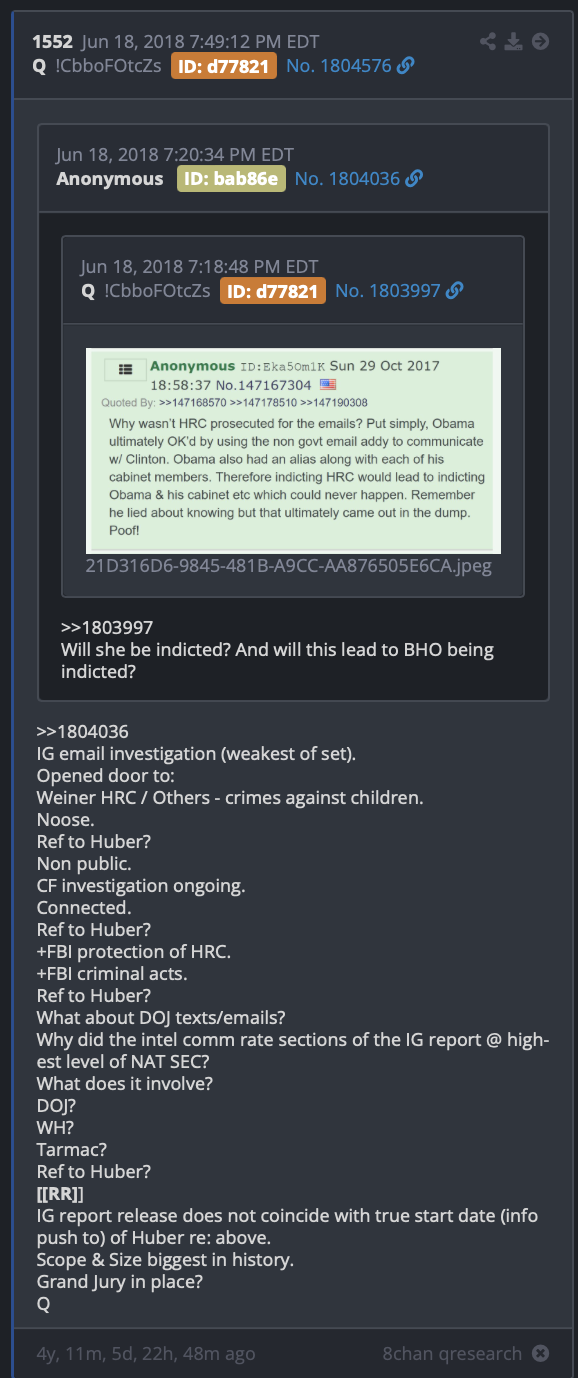This screenshot has height=1378, width=578.
Task: Click the remove icon beside 8chan qresearch
Action: [x=540, y=1353]
